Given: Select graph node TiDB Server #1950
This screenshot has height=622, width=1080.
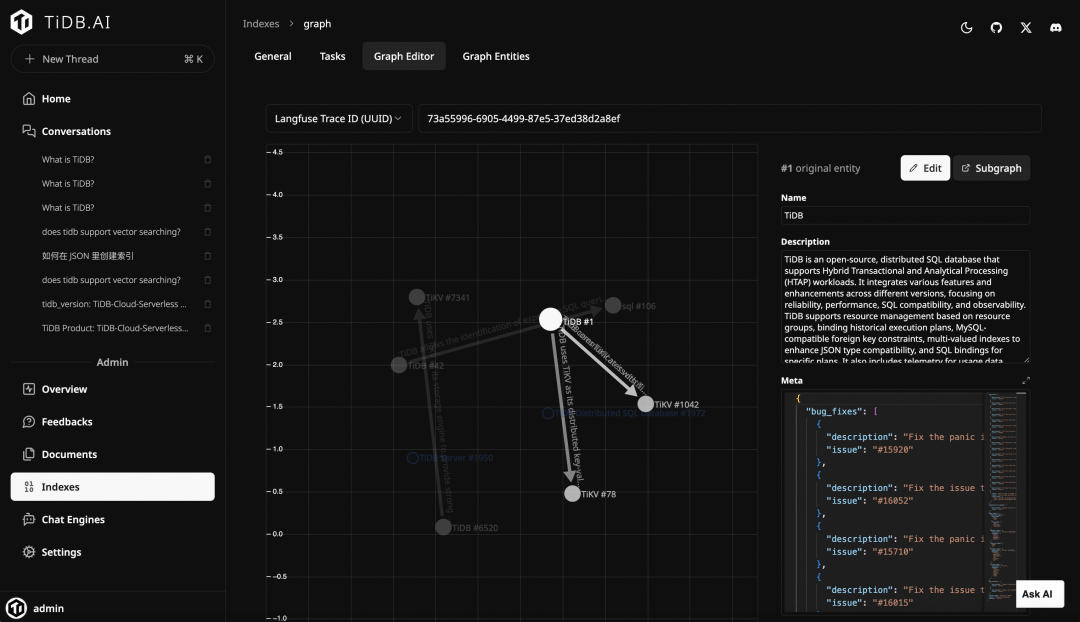Looking at the screenshot, I should (x=413, y=457).
